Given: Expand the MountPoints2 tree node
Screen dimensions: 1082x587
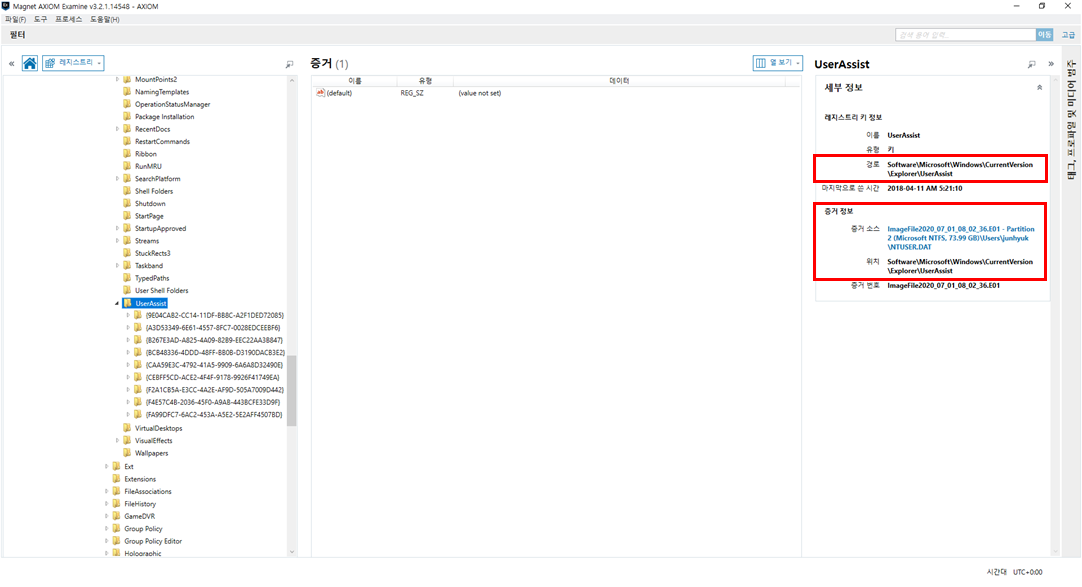Looking at the screenshot, I should pos(117,79).
